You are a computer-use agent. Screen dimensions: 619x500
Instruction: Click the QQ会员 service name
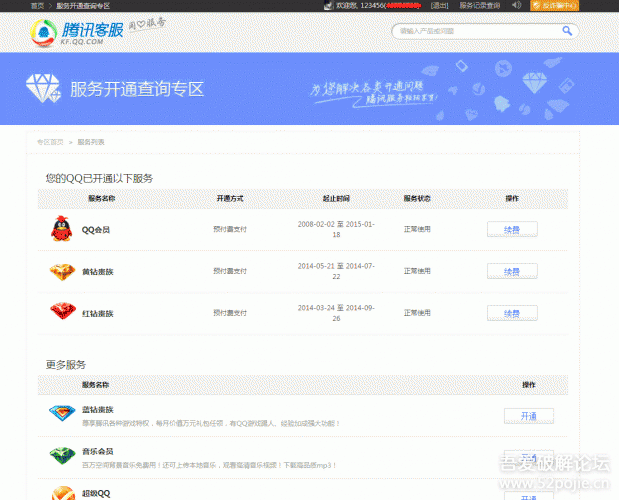pos(96,230)
